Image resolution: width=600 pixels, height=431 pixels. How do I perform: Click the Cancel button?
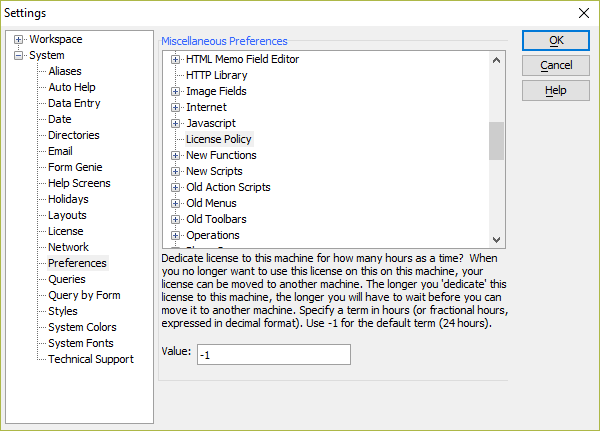click(556, 65)
